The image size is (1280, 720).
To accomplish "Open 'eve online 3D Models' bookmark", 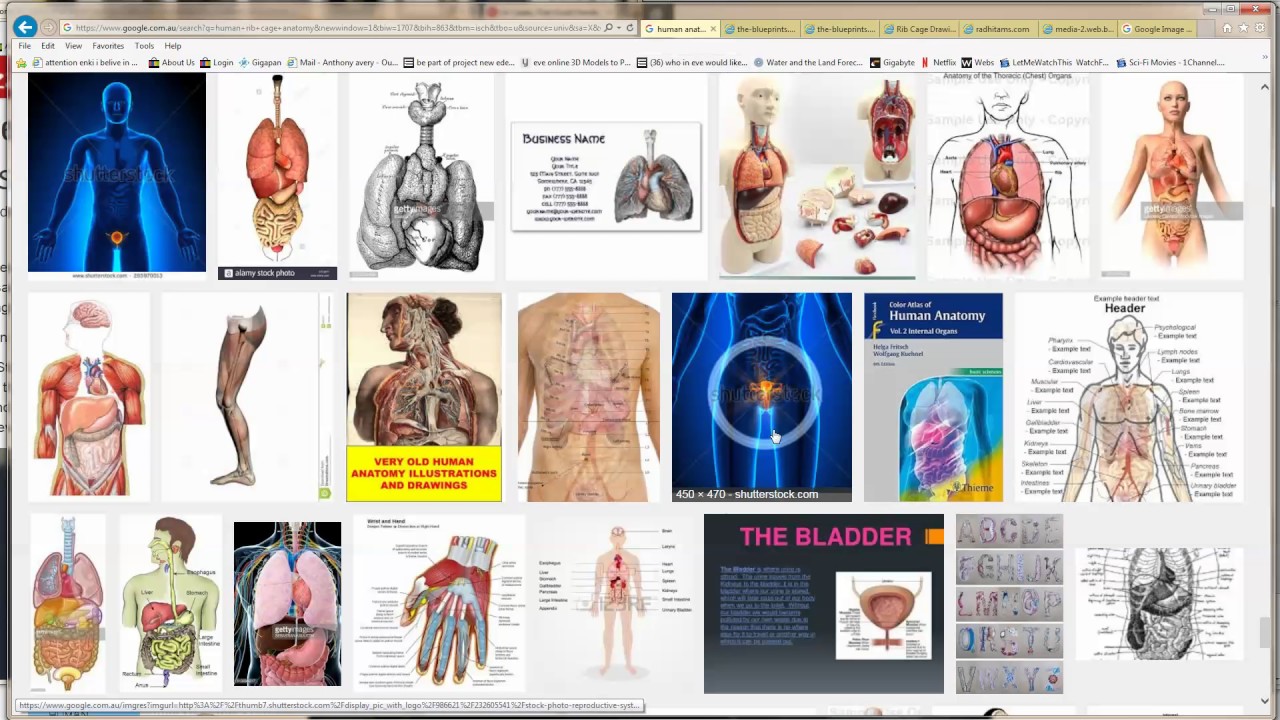I will 577,62.
